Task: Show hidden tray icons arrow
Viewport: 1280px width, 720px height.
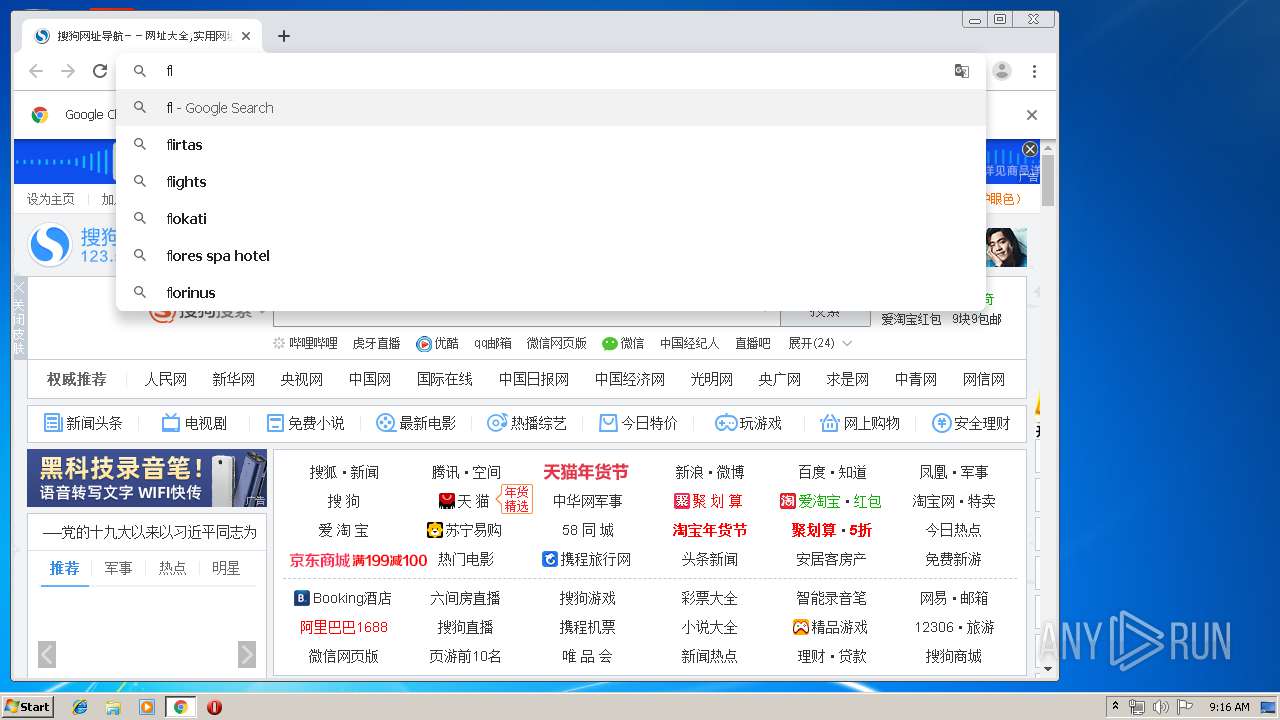Action: click(x=1115, y=707)
